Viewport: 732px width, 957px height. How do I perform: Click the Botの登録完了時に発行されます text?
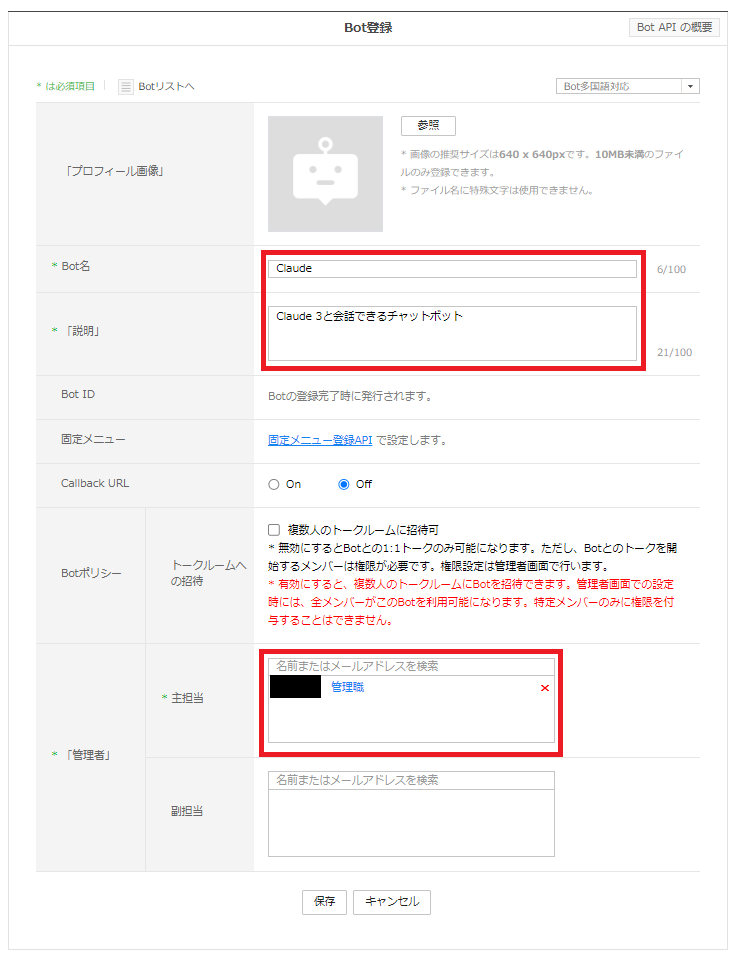tap(350, 396)
